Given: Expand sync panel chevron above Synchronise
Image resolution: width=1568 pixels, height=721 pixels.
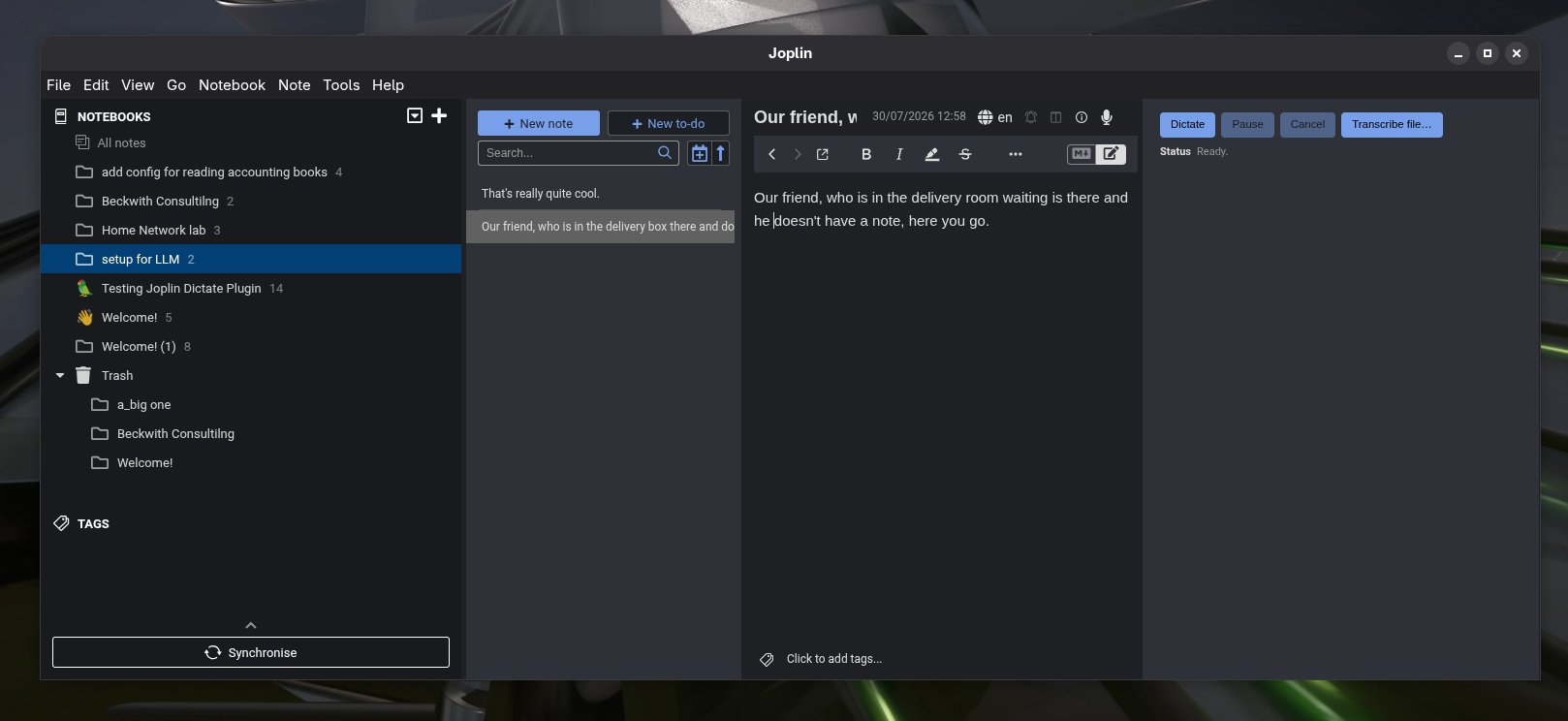Looking at the screenshot, I should [x=251, y=625].
